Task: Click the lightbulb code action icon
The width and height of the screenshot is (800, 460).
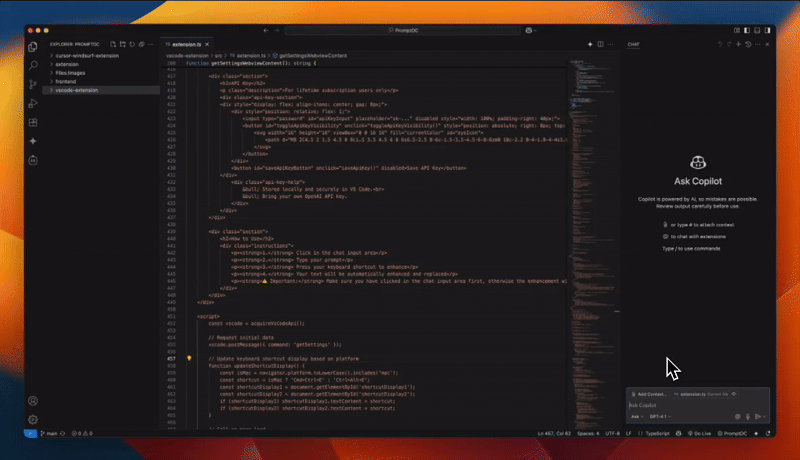Action: 189,359
